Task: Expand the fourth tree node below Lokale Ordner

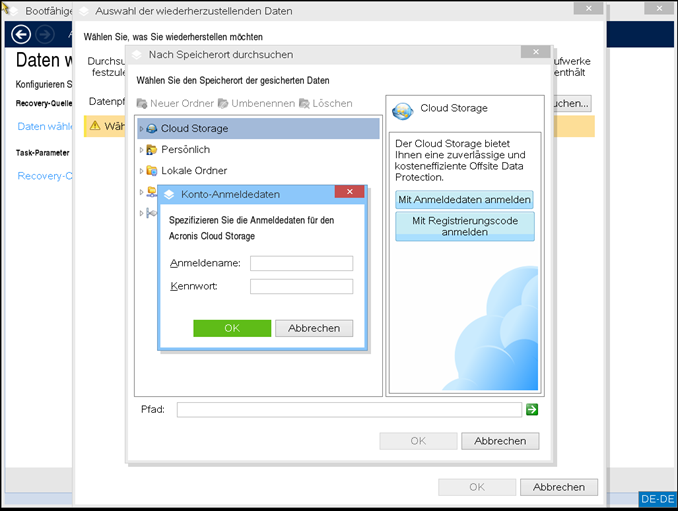Action: [x=141, y=192]
